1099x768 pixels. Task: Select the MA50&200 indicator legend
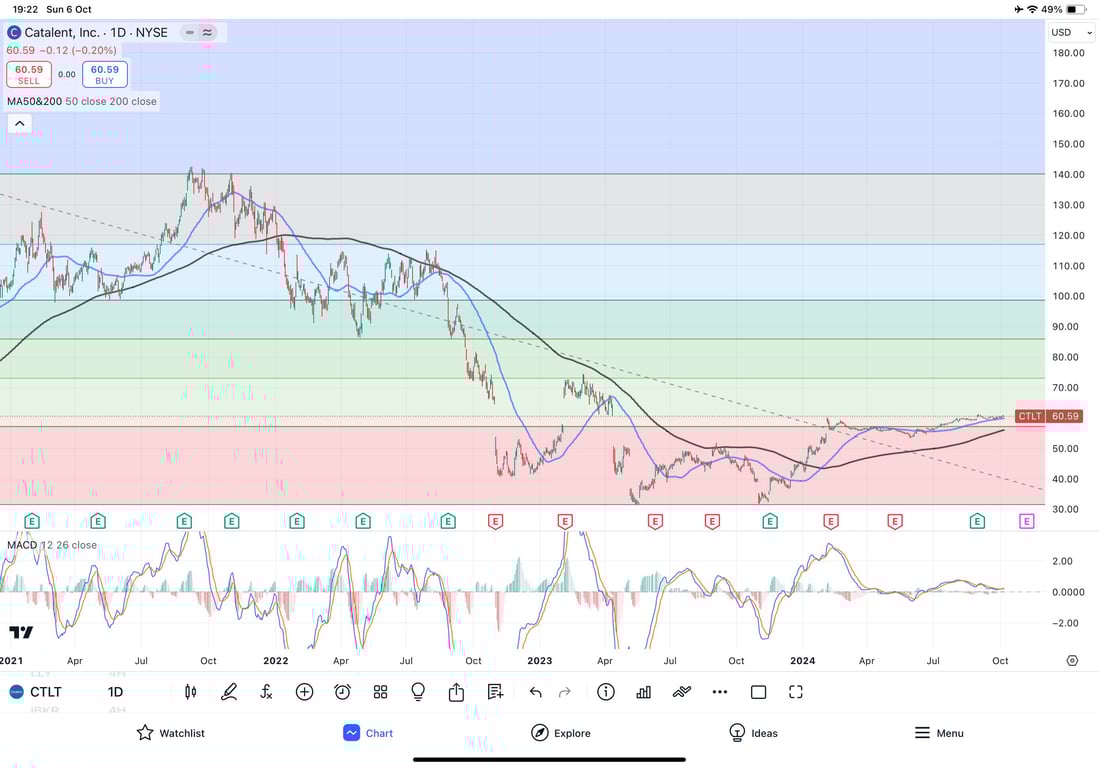(x=82, y=101)
